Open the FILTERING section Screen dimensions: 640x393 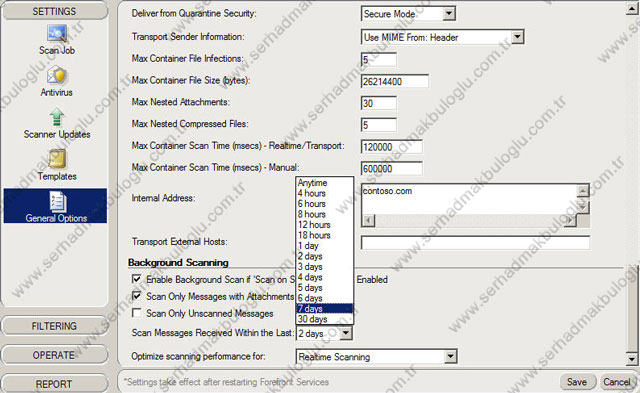[54, 326]
